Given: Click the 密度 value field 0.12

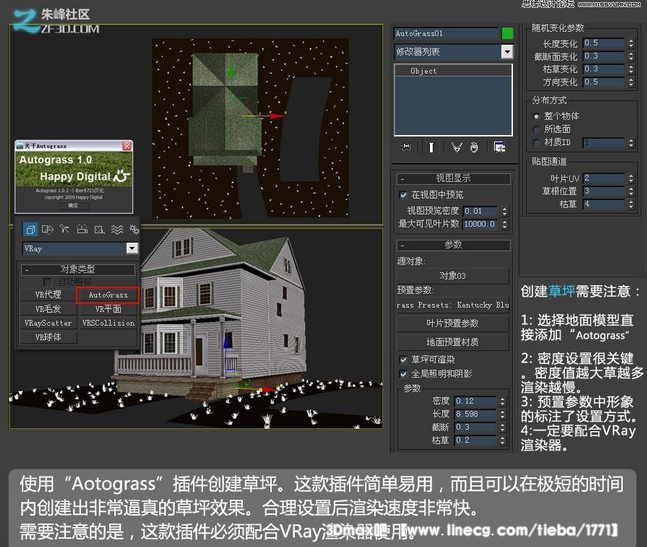Looking at the screenshot, I should tap(475, 401).
